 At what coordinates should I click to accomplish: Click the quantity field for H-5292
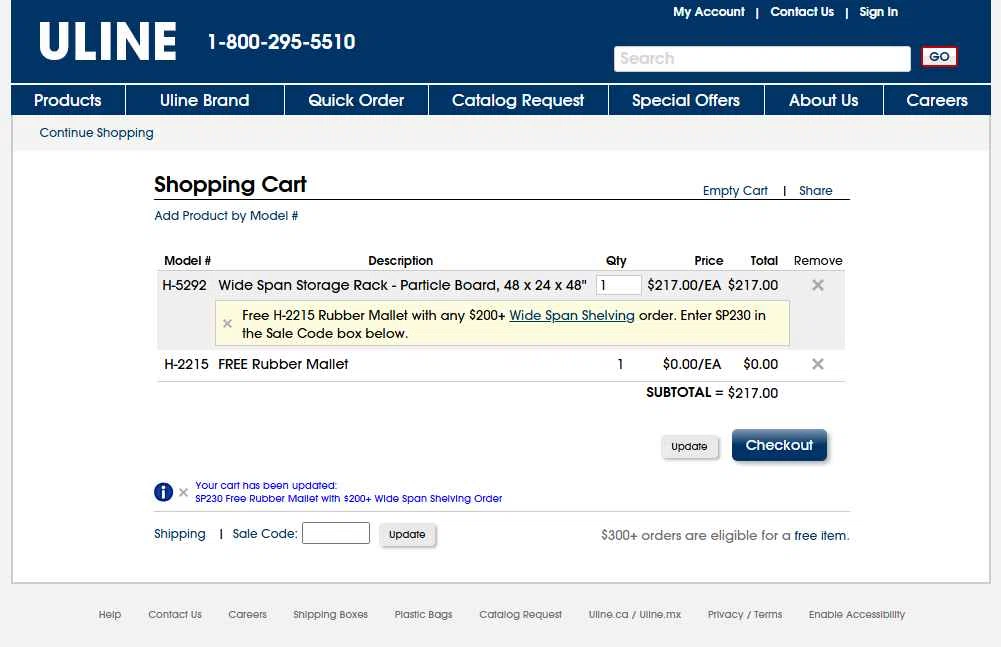click(619, 285)
